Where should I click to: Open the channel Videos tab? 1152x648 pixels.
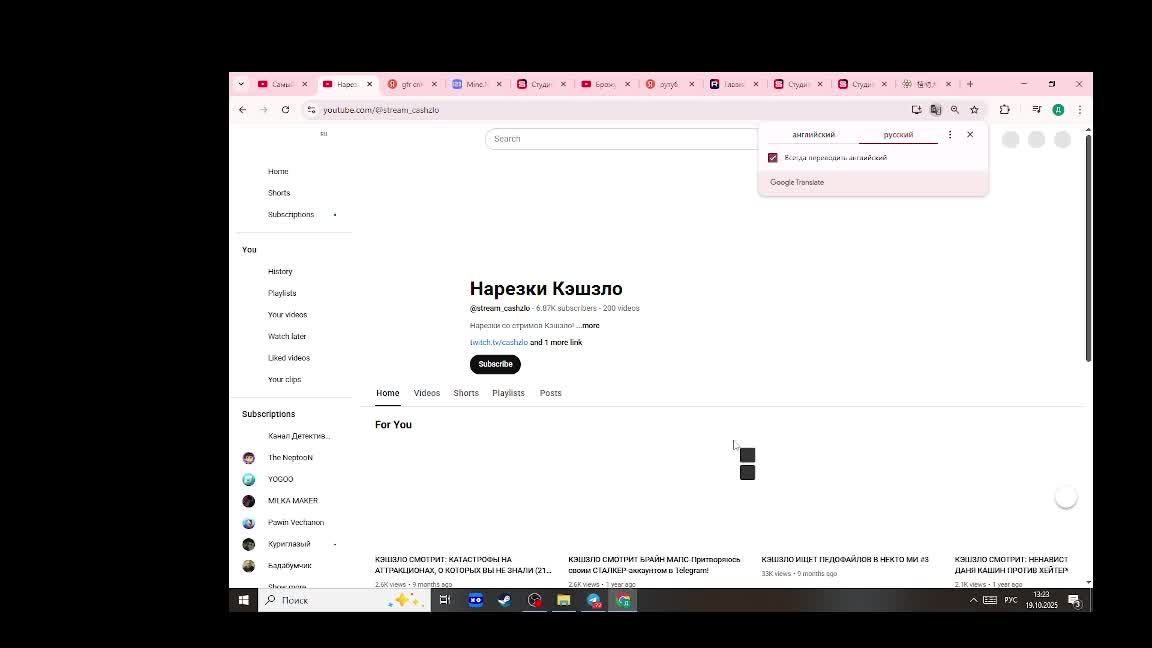[427, 393]
